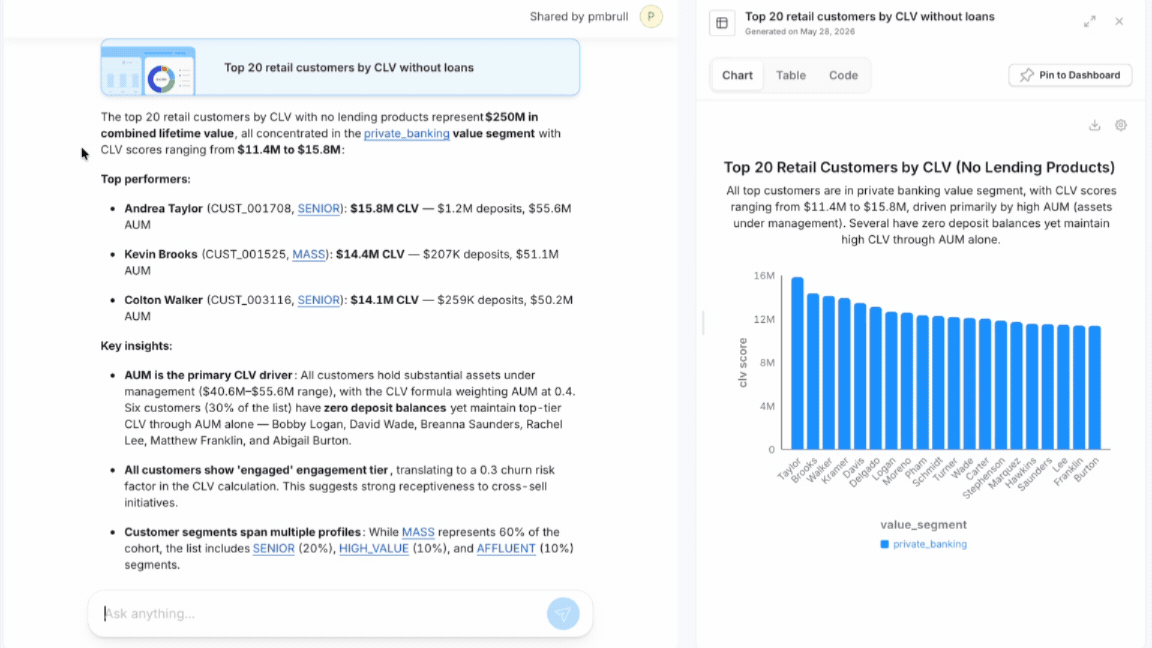The image size is (1152, 648).
Task: Switch to the Code tab
Action: [x=843, y=75]
